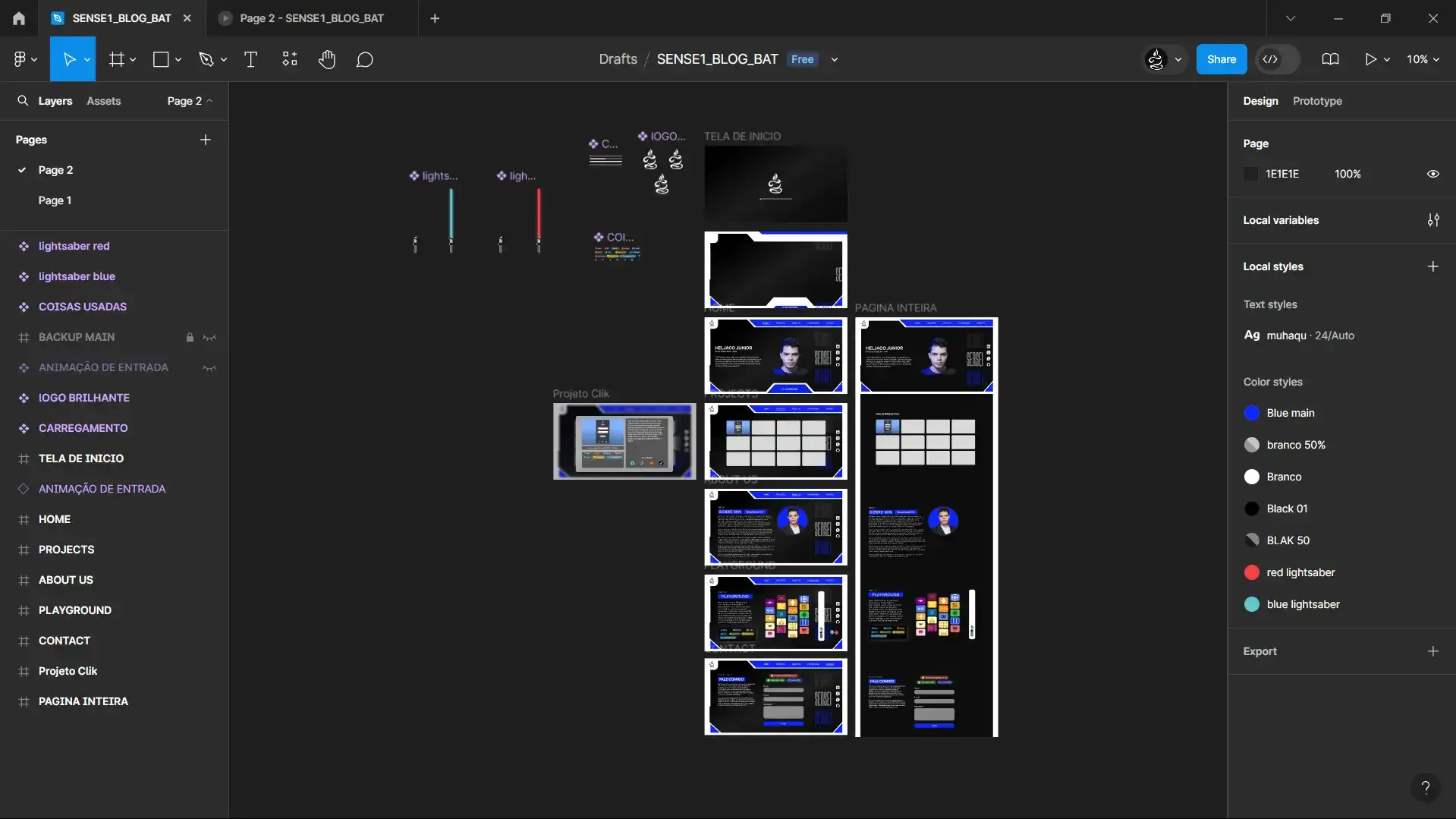
Task: Toggle page background visibility eye
Action: pyautogui.click(x=1433, y=174)
